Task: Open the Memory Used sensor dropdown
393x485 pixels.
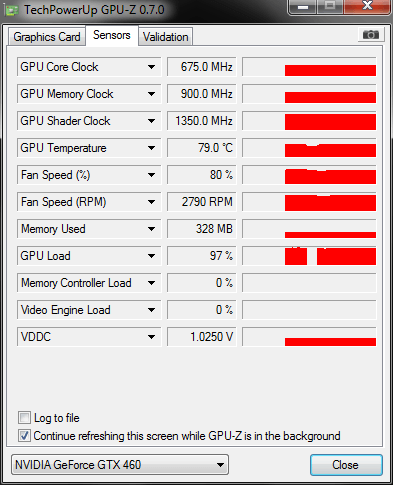Action: [x=151, y=229]
